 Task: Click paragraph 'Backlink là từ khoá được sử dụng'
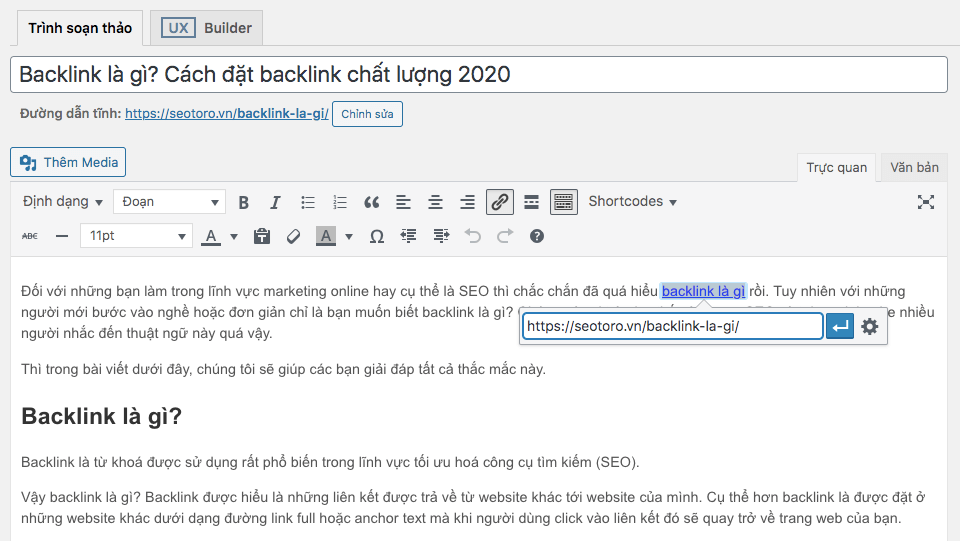[330, 462]
